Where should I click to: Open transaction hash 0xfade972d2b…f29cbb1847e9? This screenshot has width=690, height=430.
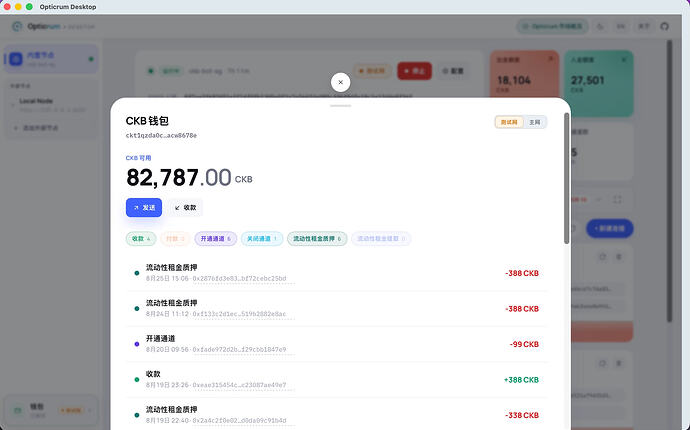coord(239,349)
